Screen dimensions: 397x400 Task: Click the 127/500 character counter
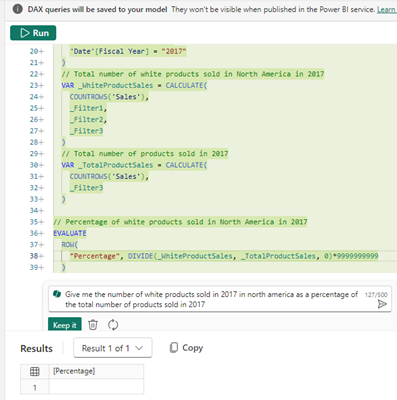click(376, 295)
